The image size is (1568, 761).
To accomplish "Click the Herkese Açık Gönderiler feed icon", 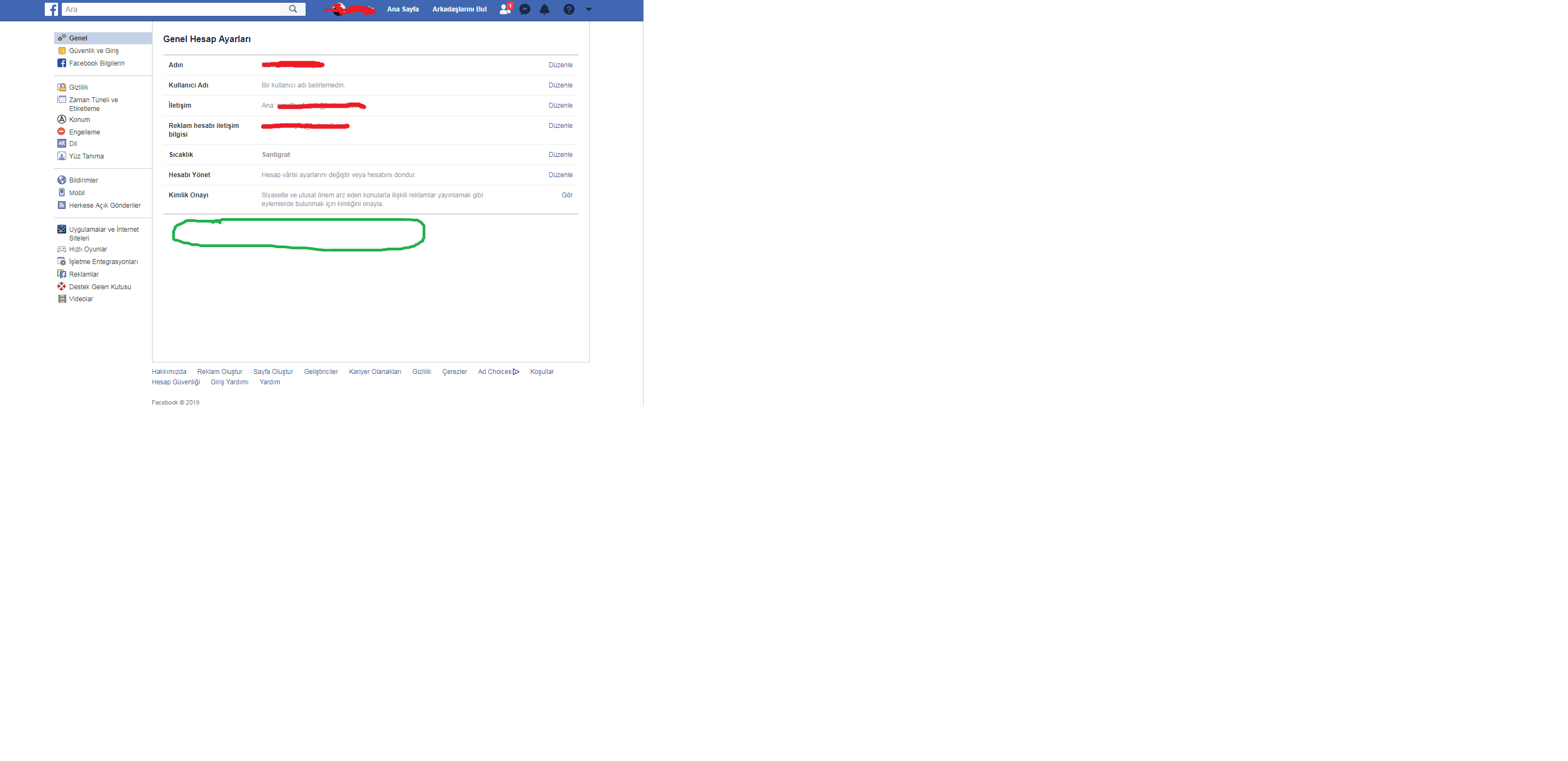I will pos(61,205).
